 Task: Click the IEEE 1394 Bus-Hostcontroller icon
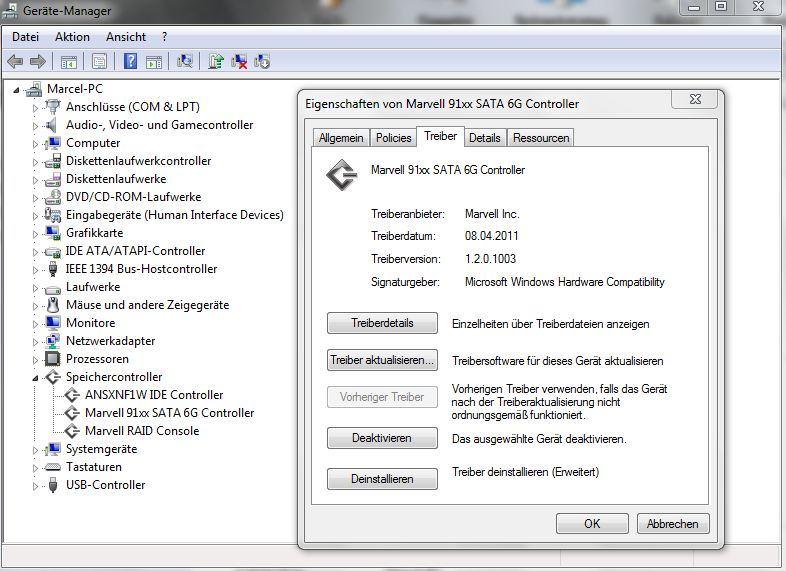[x=53, y=269]
